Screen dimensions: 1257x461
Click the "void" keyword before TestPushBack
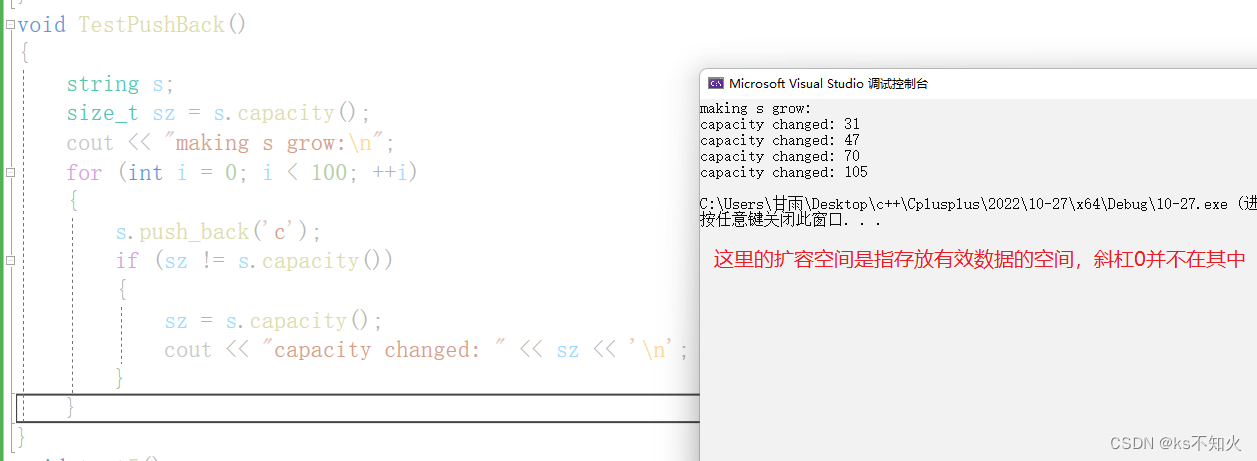[41, 25]
